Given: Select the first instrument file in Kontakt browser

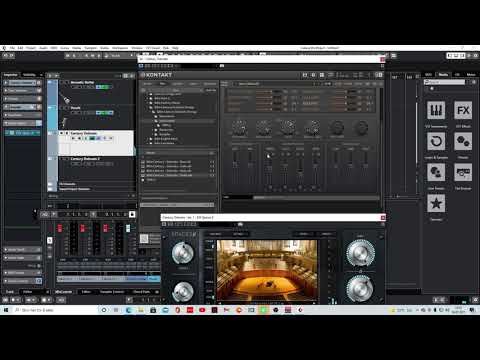Looking at the screenshot, I should coord(178,162).
